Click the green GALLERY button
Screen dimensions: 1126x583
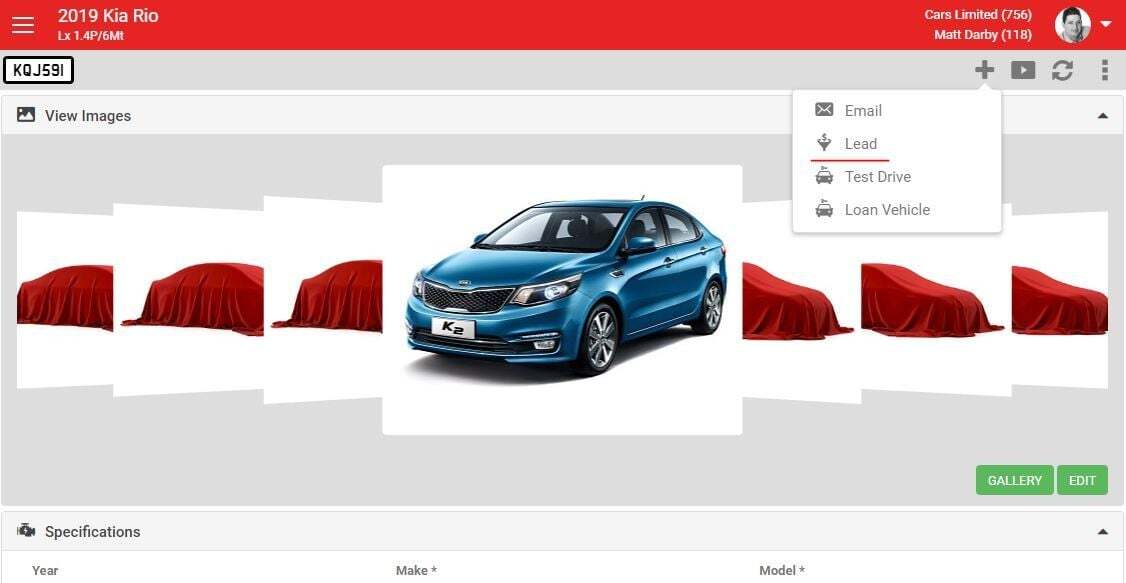[x=1015, y=480]
